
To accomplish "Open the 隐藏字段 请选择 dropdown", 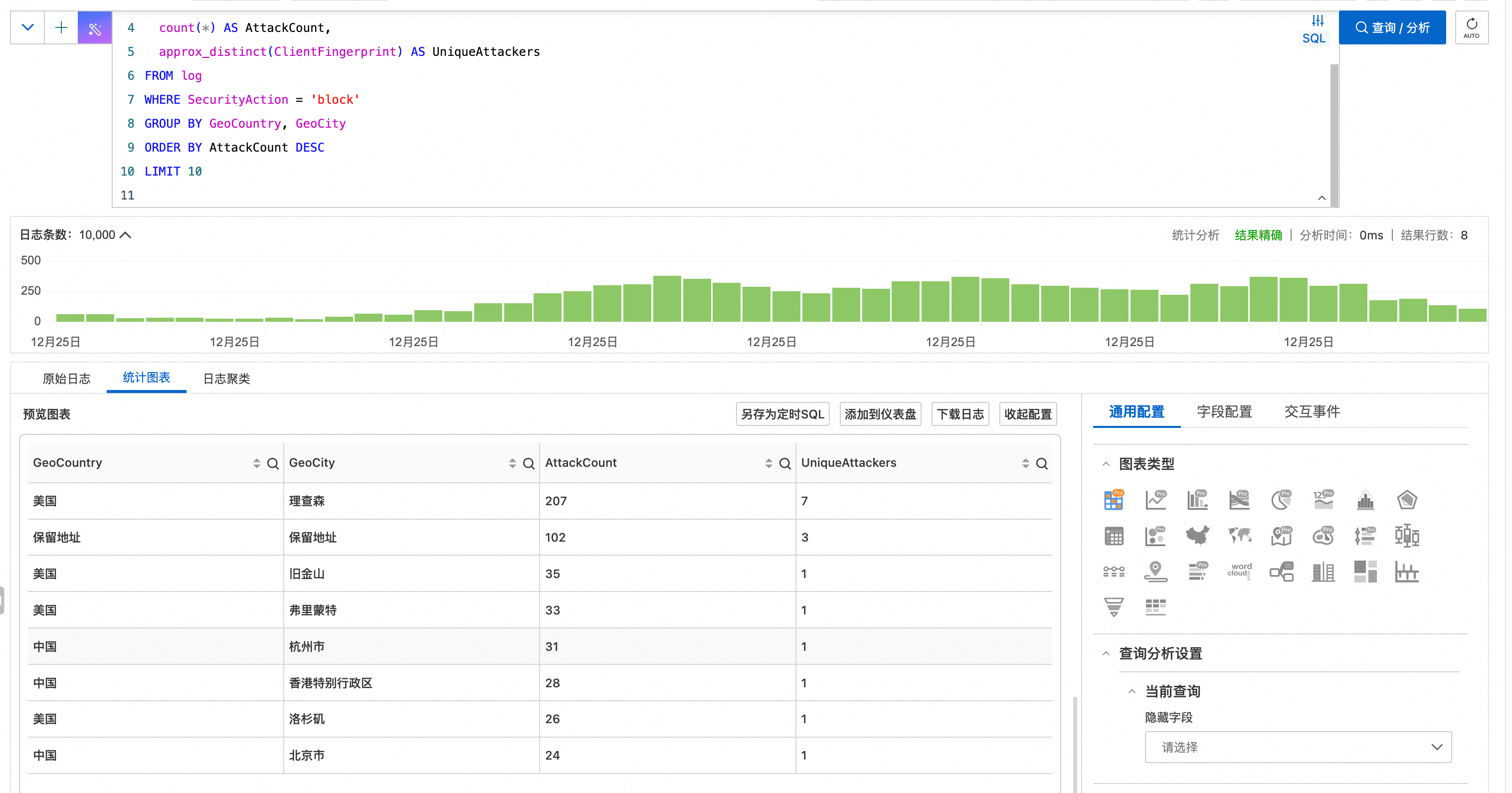I will 1298,747.
